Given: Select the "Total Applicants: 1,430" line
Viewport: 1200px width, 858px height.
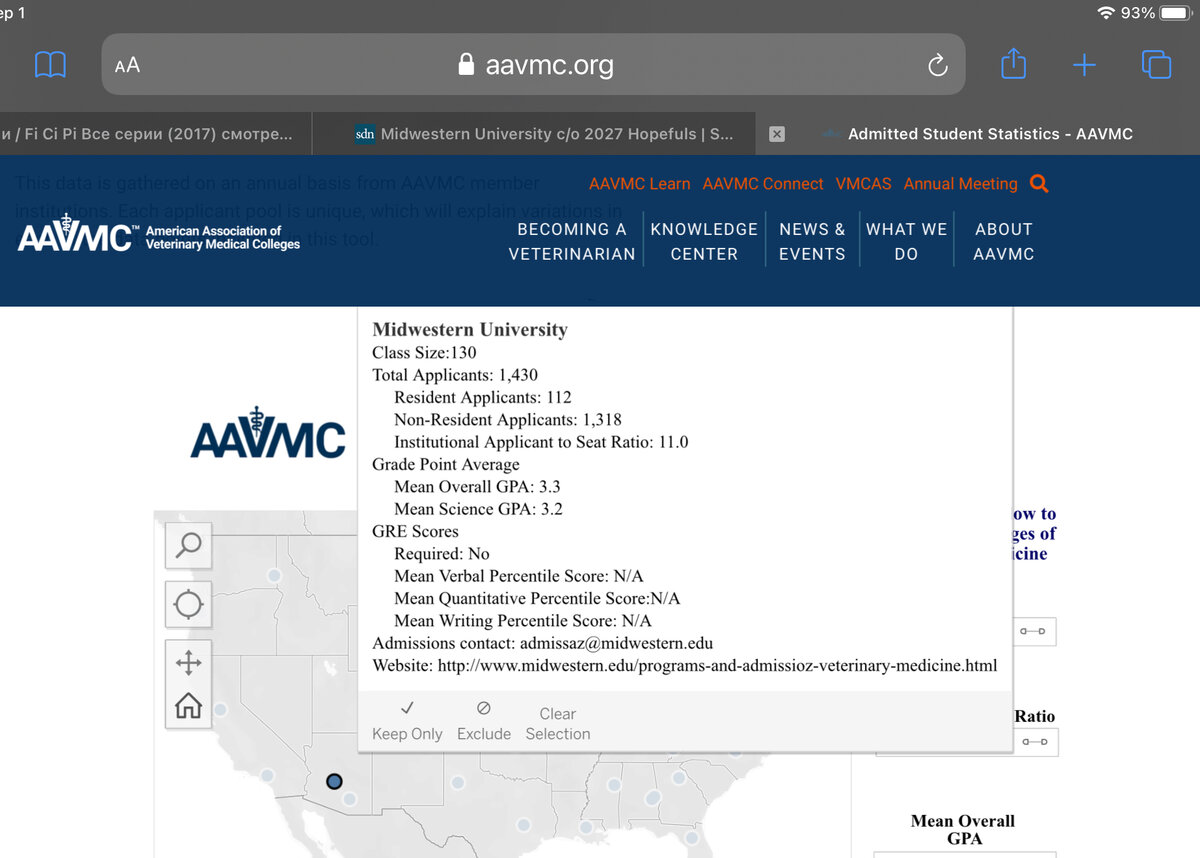Looking at the screenshot, I should pos(455,375).
